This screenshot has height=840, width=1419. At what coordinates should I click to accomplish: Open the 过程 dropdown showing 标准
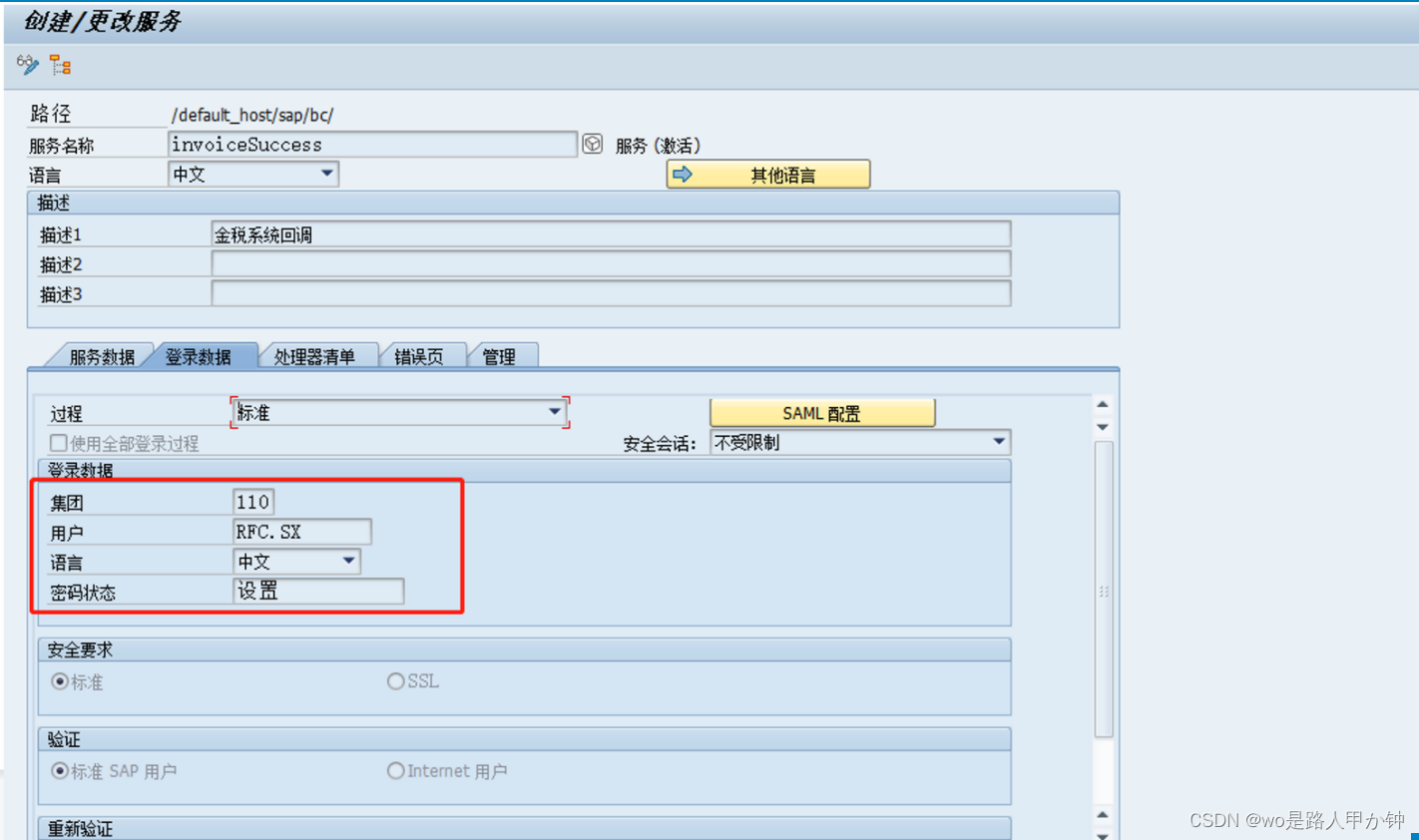[x=555, y=411]
